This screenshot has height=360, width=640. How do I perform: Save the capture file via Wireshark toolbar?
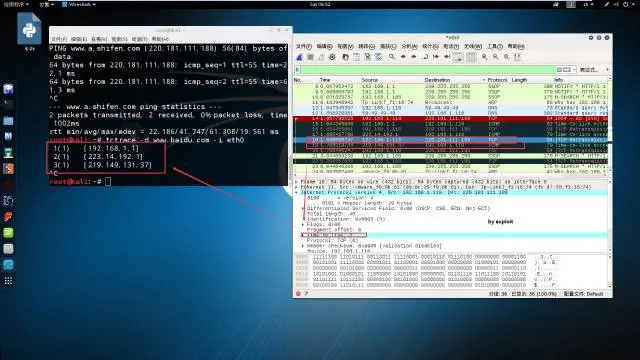click(x=356, y=57)
